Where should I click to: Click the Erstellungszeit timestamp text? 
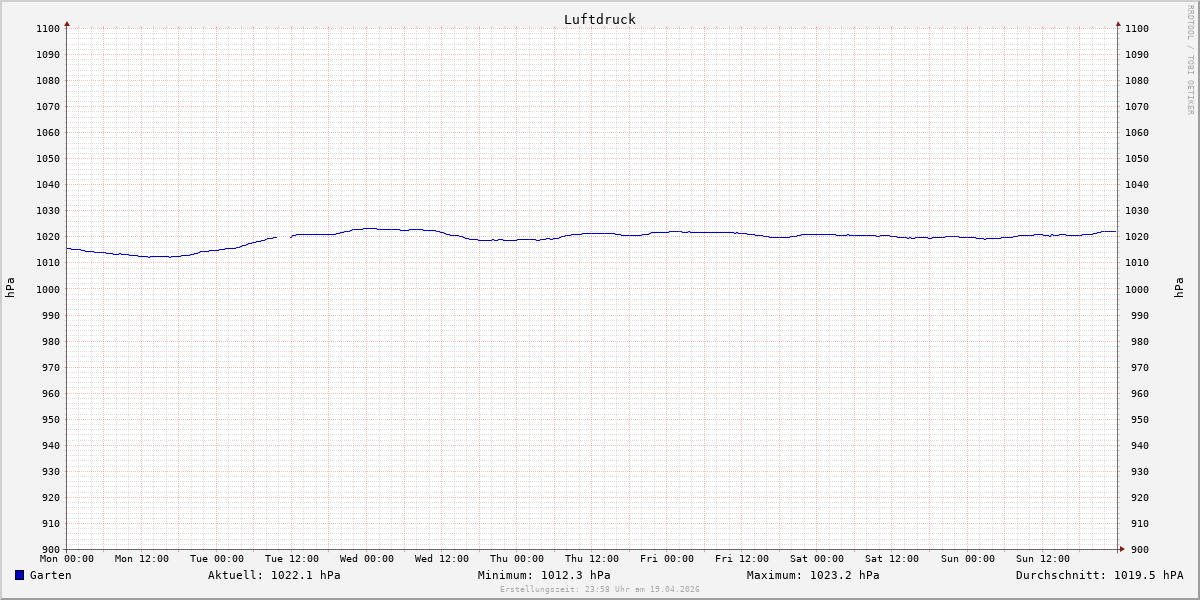[x=599, y=589]
